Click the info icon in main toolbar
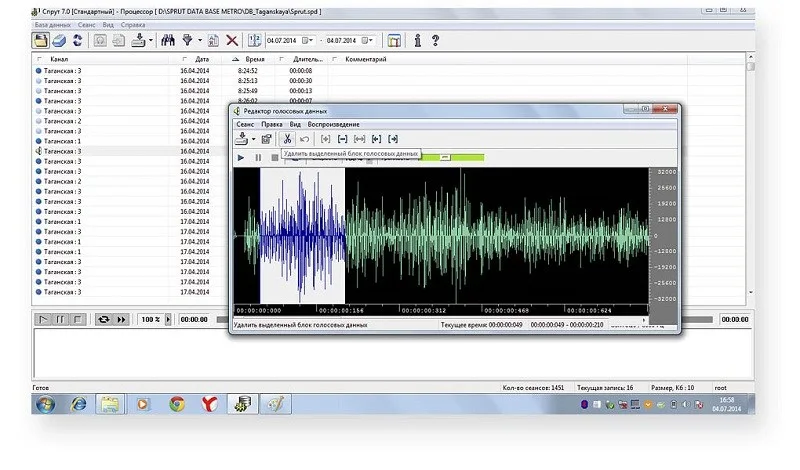800x470 pixels. (417, 41)
